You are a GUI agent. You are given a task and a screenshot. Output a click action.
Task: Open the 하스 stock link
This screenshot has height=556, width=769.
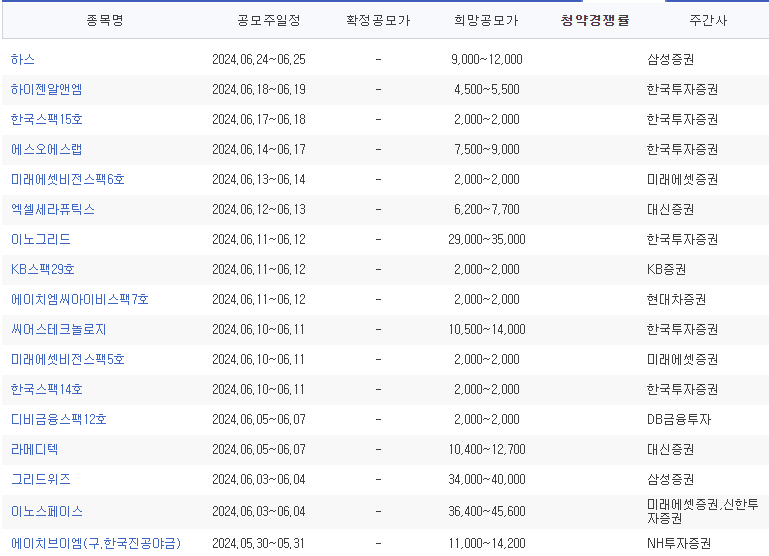click(23, 59)
